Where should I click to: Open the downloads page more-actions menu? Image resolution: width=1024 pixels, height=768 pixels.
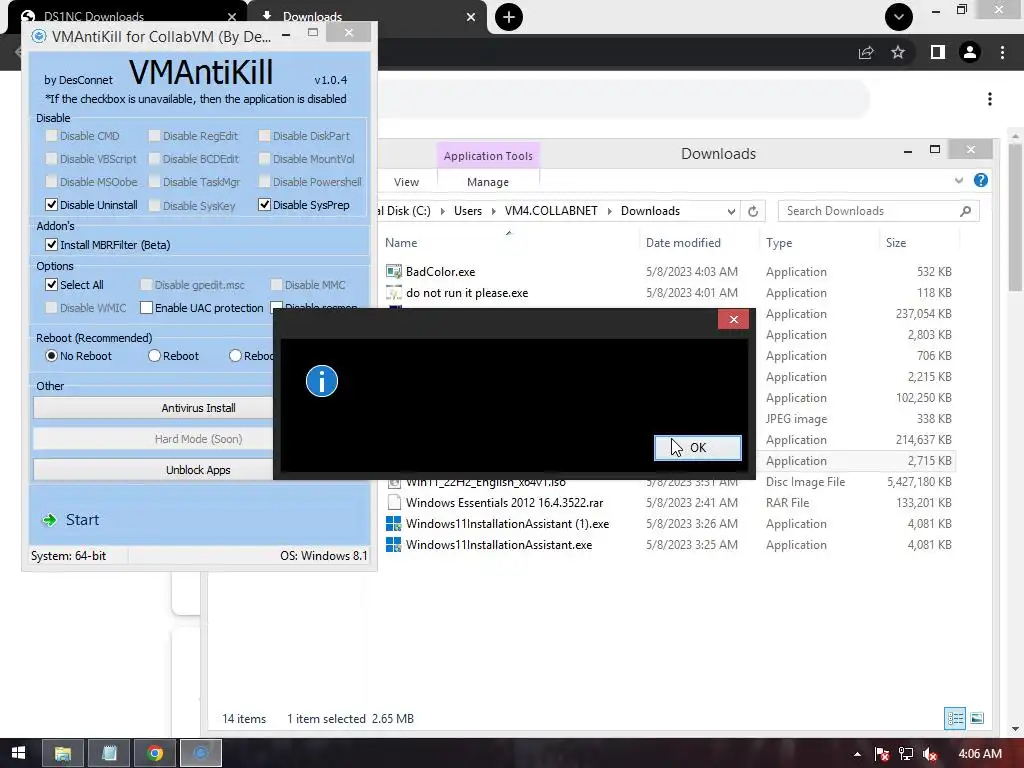click(990, 99)
